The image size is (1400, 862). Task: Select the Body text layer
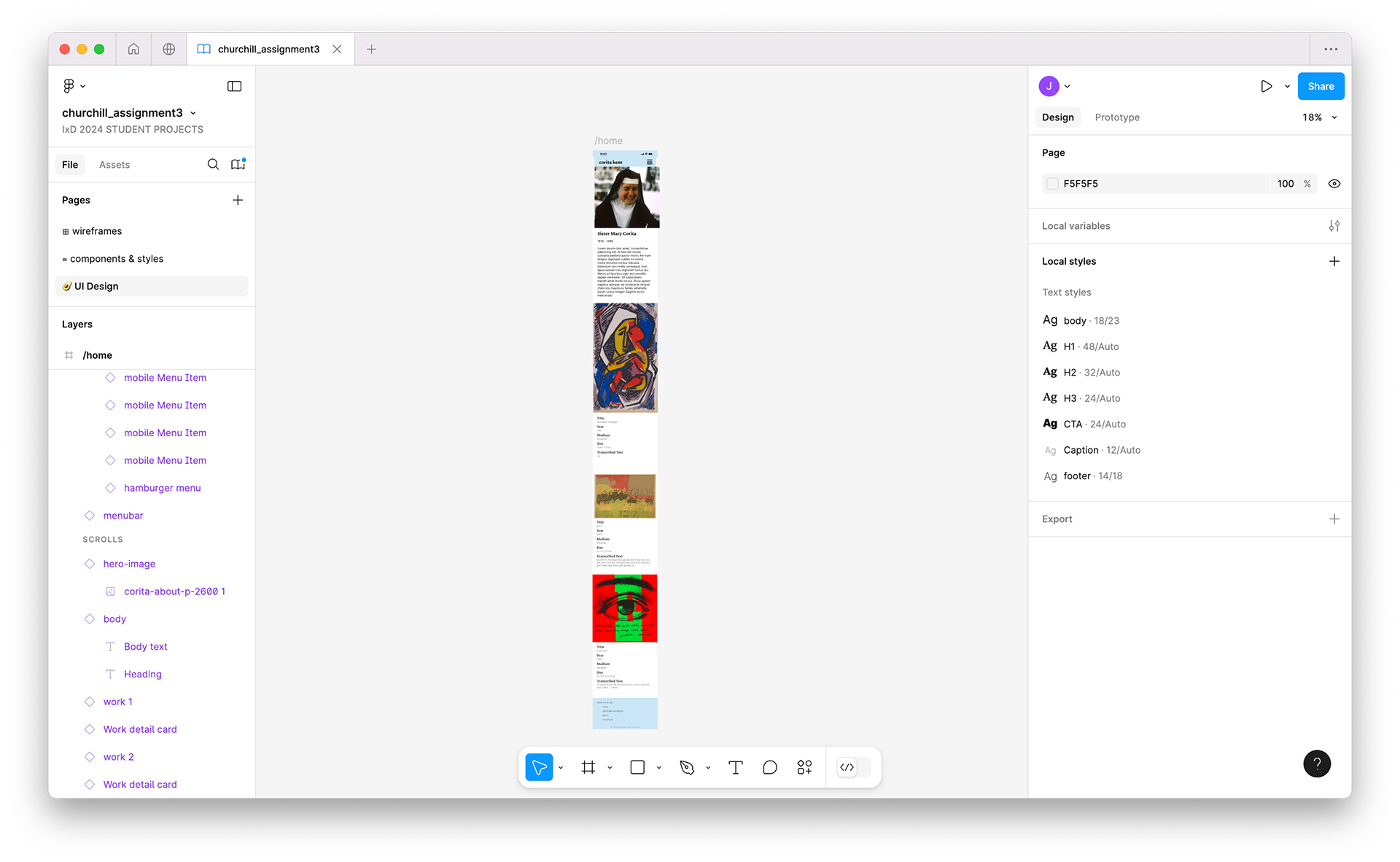click(146, 647)
